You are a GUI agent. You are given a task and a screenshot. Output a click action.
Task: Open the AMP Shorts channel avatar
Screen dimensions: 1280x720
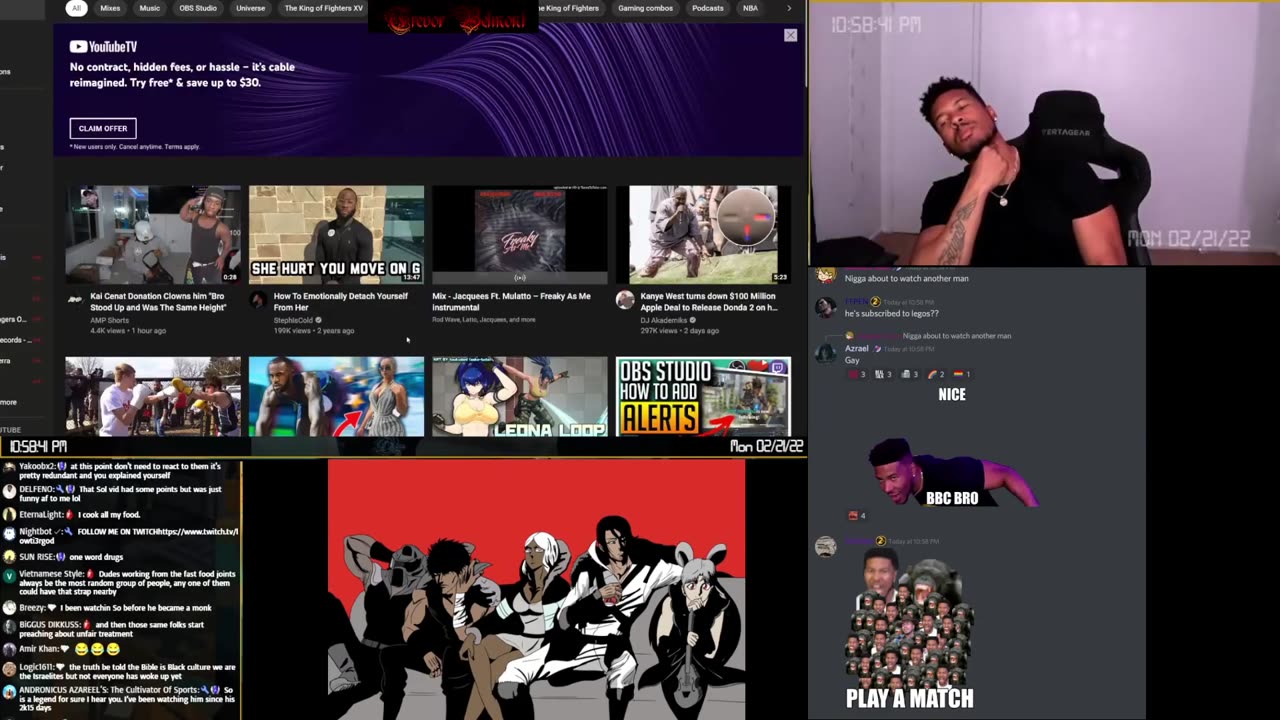pos(74,300)
